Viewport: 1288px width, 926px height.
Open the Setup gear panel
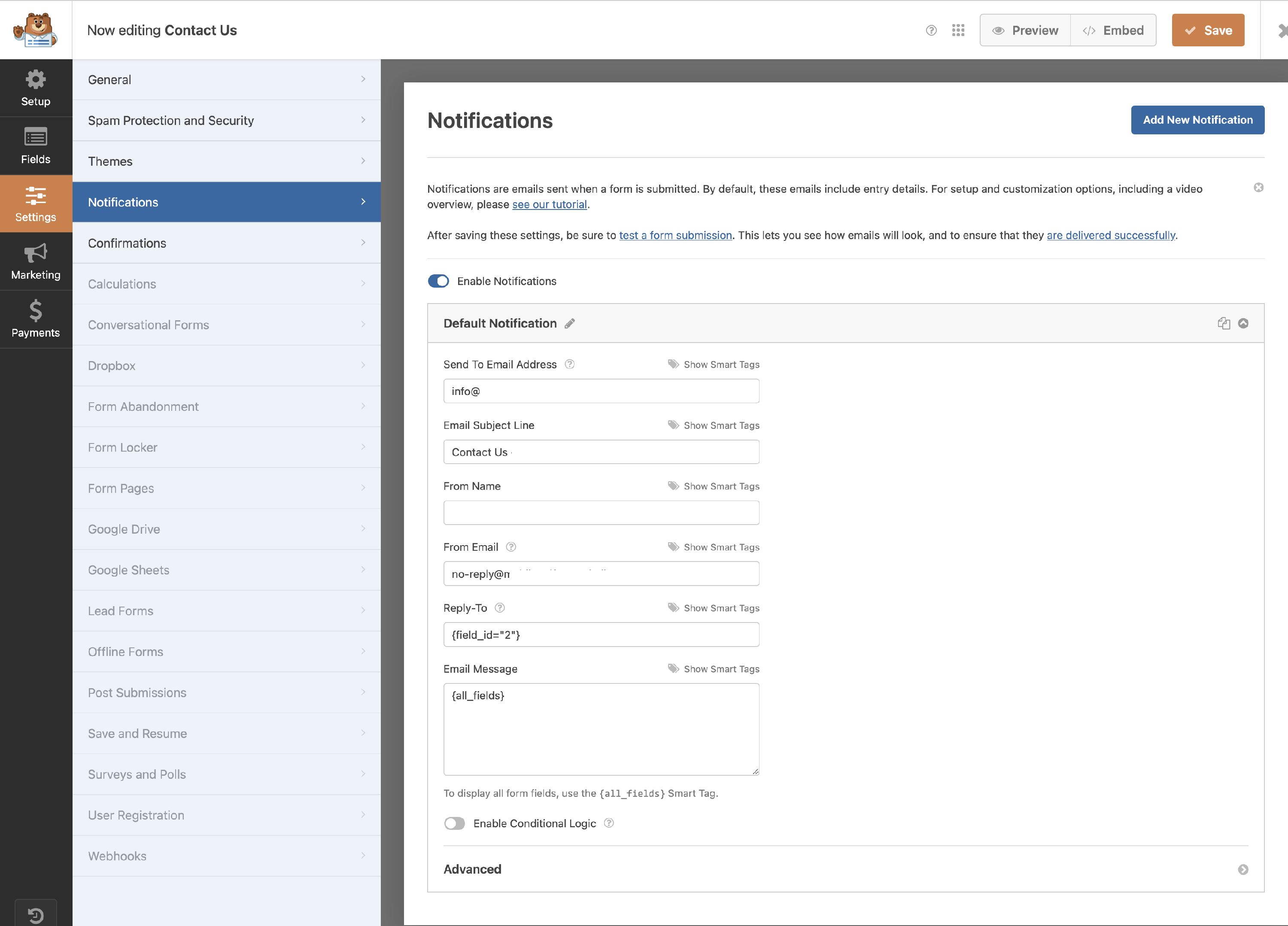pos(36,88)
